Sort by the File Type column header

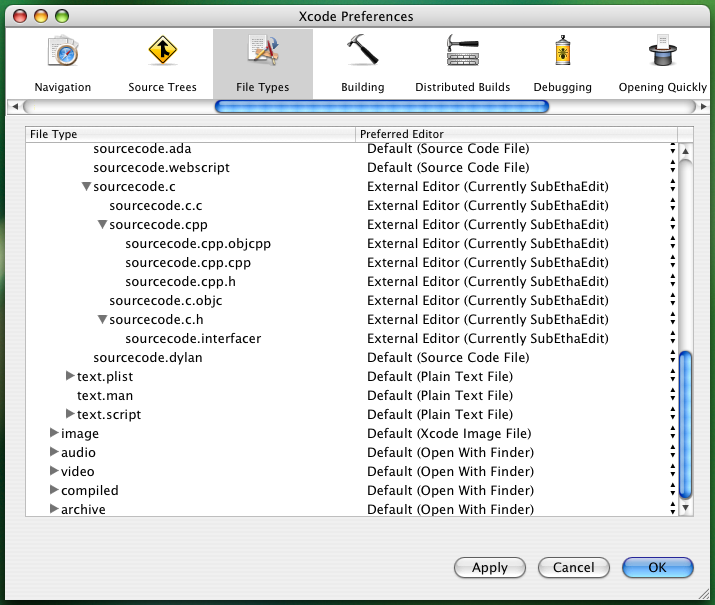tap(191, 134)
